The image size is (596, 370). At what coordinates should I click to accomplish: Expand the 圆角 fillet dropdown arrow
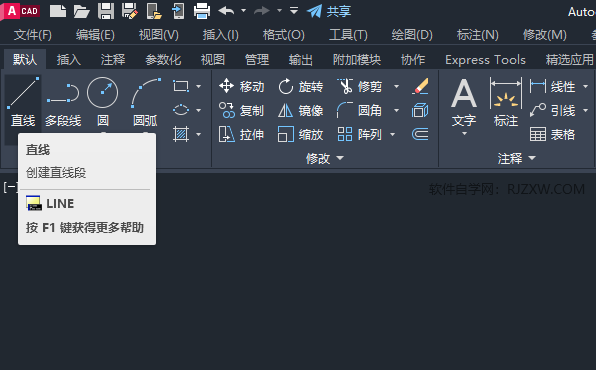pos(396,111)
